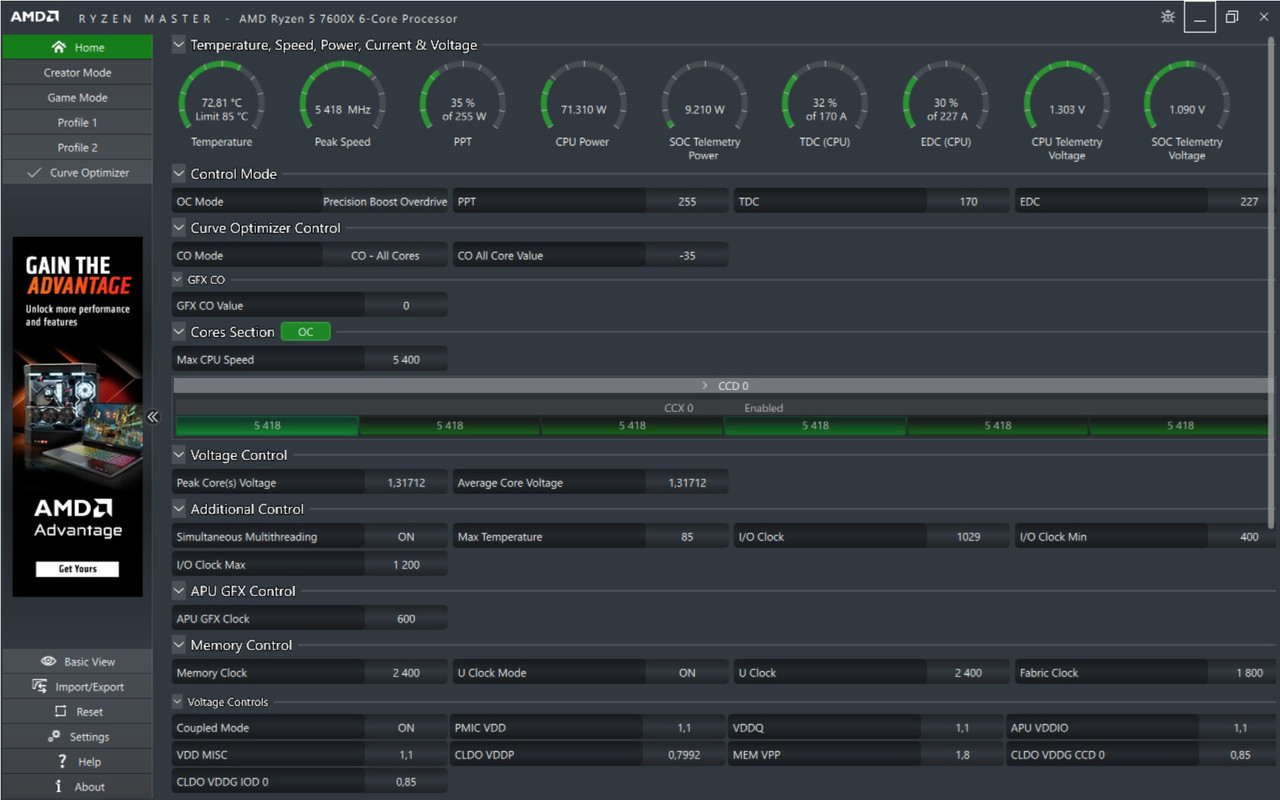This screenshot has height=800, width=1280.
Task: Click the Settings gear icon
Action: (x=54, y=736)
